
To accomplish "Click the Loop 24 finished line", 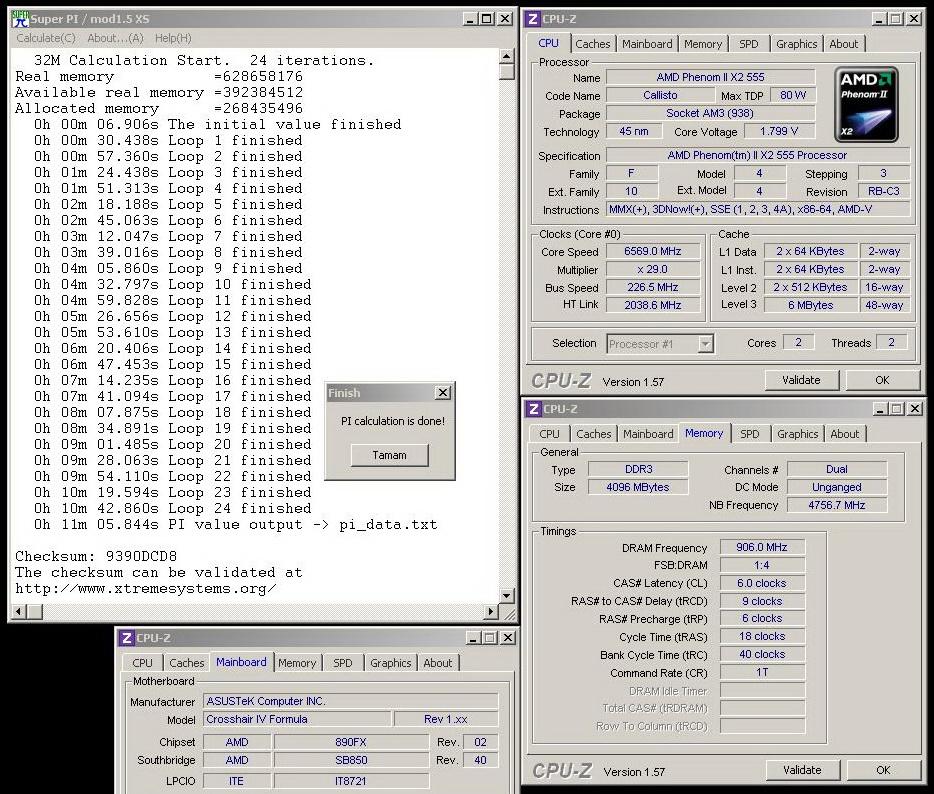I will coord(173,508).
